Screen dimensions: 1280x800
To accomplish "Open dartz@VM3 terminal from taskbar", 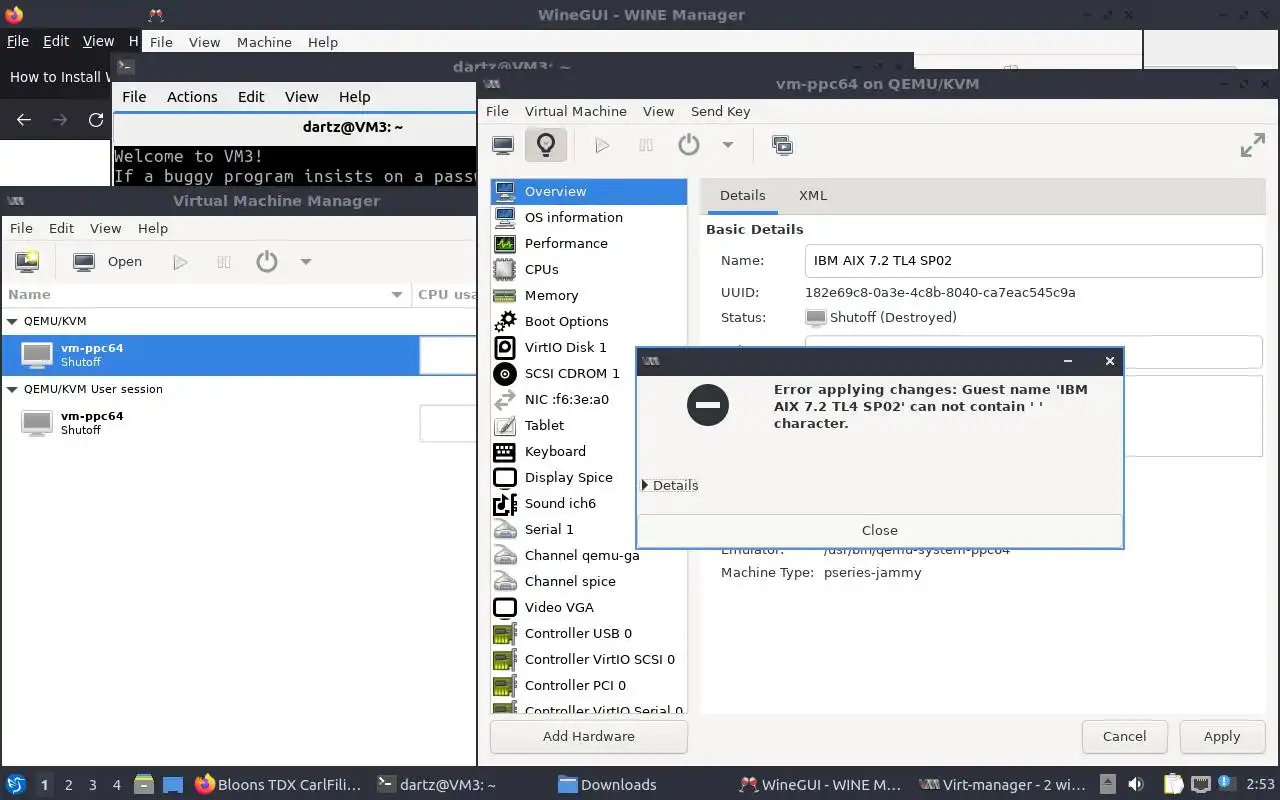I will coord(437,785).
